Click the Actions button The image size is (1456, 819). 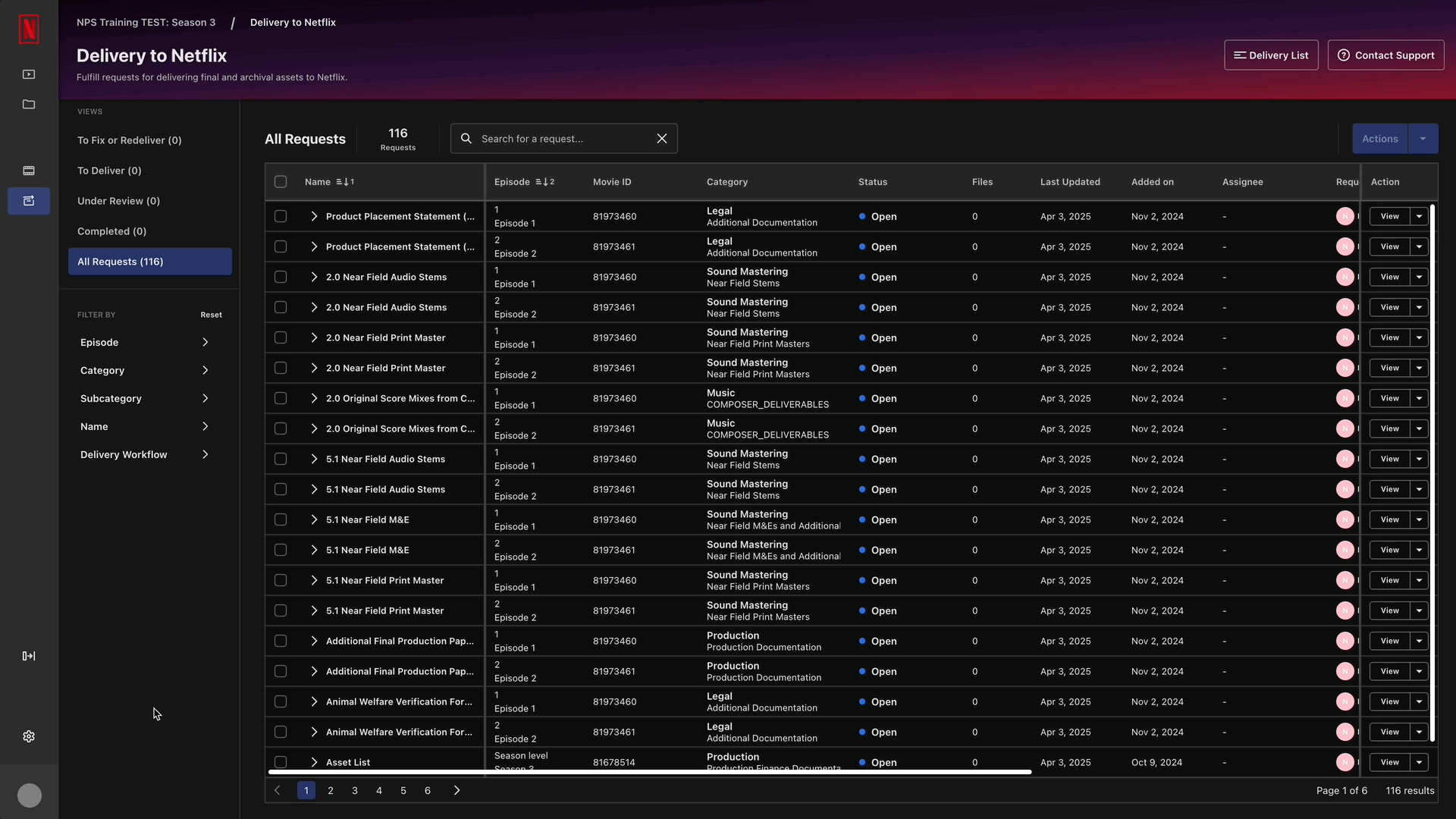coord(1379,139)
